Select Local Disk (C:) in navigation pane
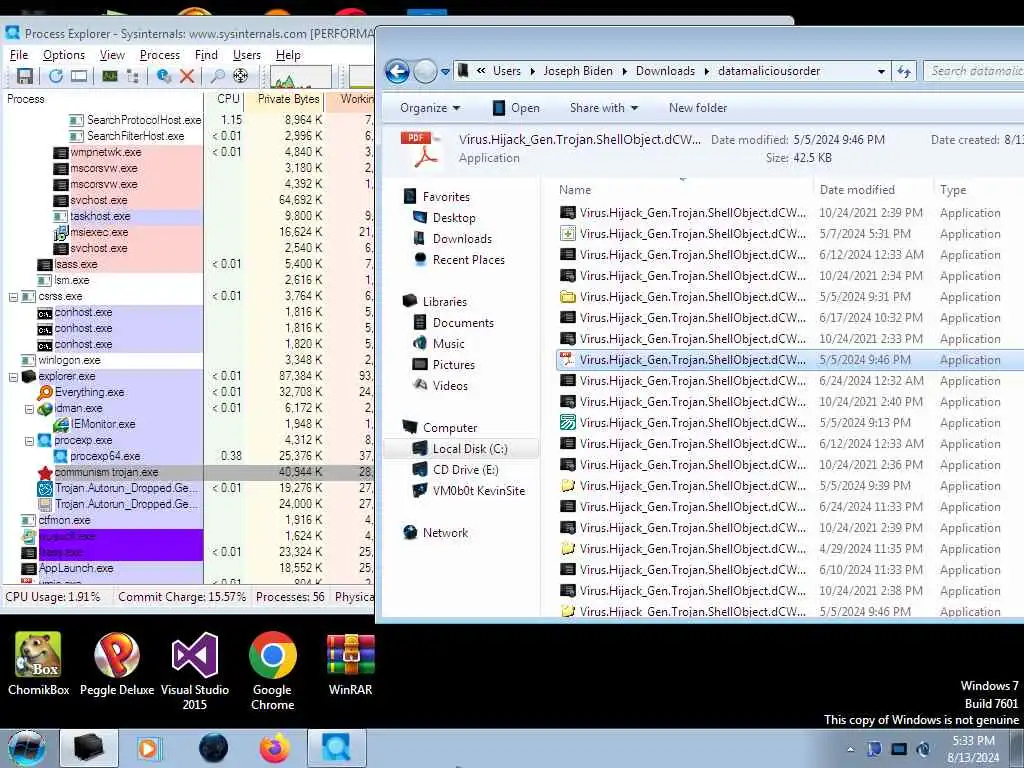The height and width of the screenshot is (768, 1024). [470, 449]
